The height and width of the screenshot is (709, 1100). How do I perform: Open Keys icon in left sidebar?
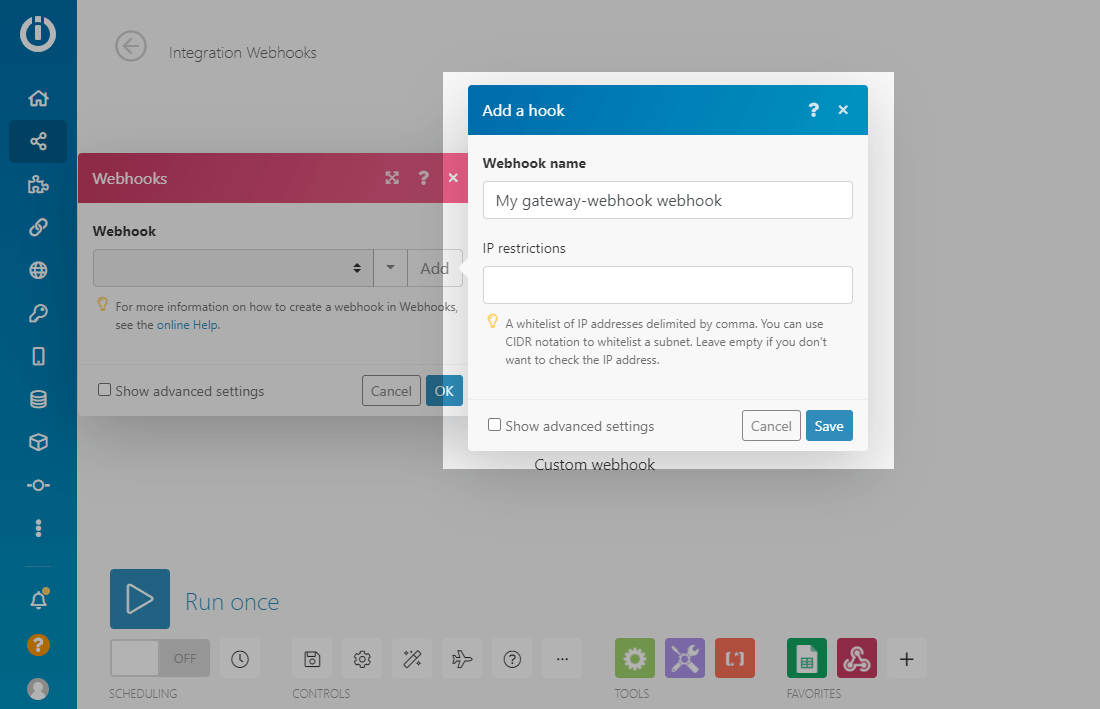(38, 314)
